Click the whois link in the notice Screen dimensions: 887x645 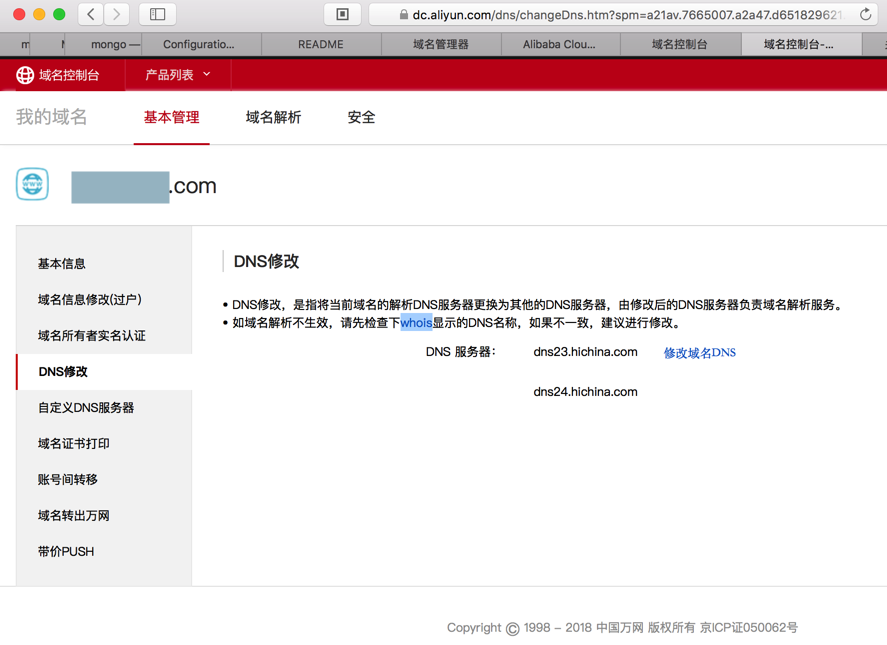(x=416, y=322)
